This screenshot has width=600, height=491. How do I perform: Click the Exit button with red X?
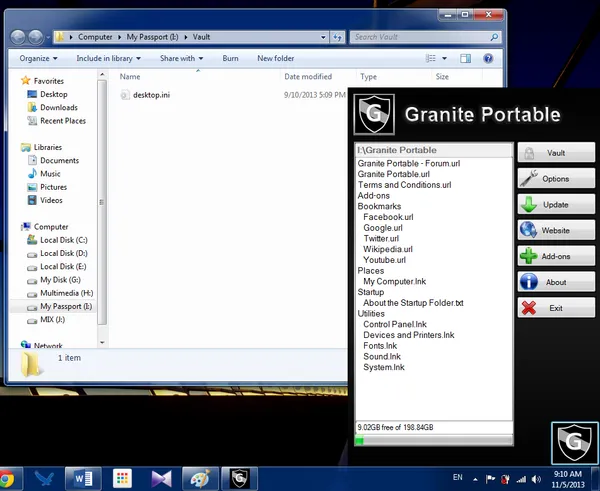coord(556,308)
